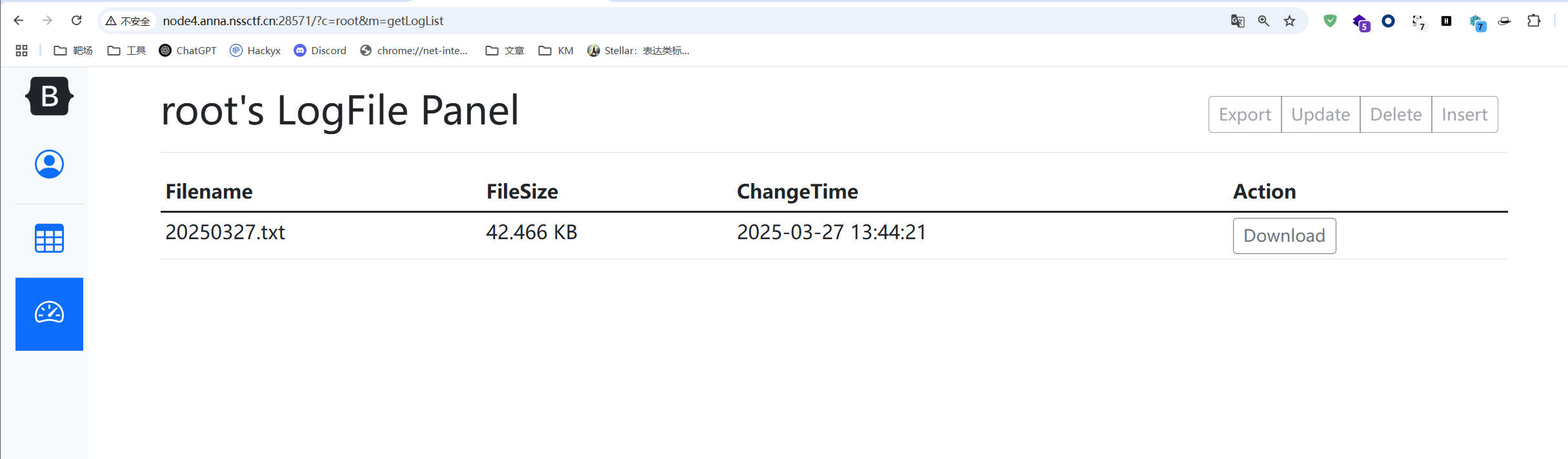Click the Update button
The image size is (1568, 459).
1320,115
